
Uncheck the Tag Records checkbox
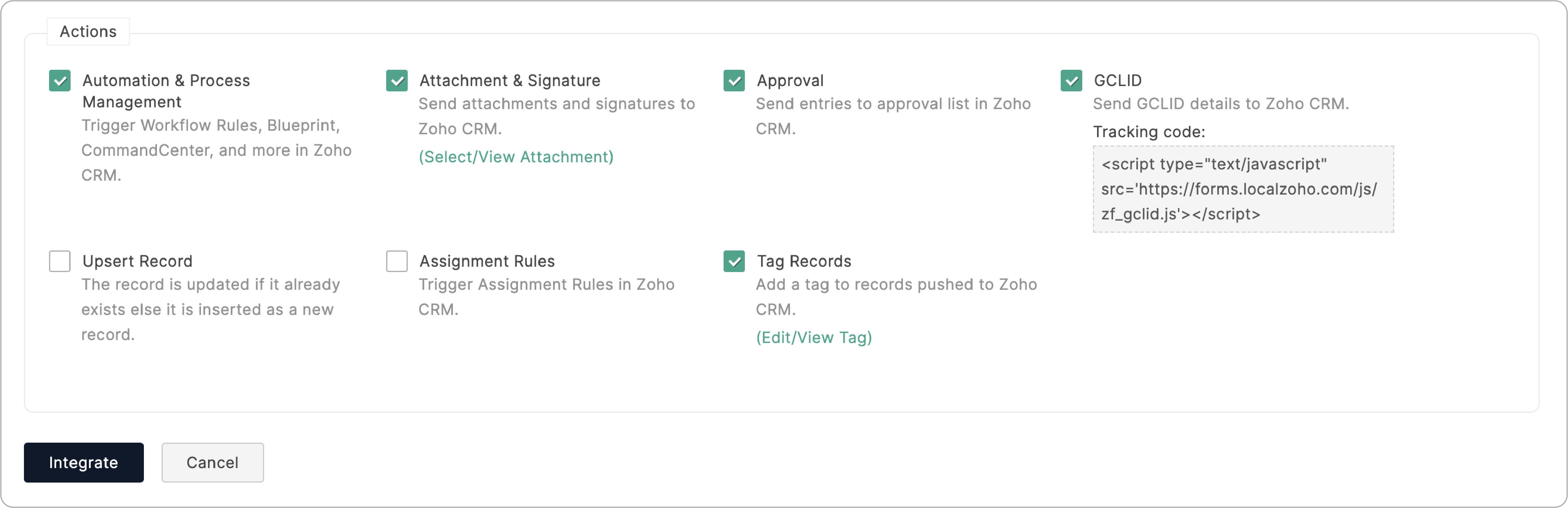[734, 261]
